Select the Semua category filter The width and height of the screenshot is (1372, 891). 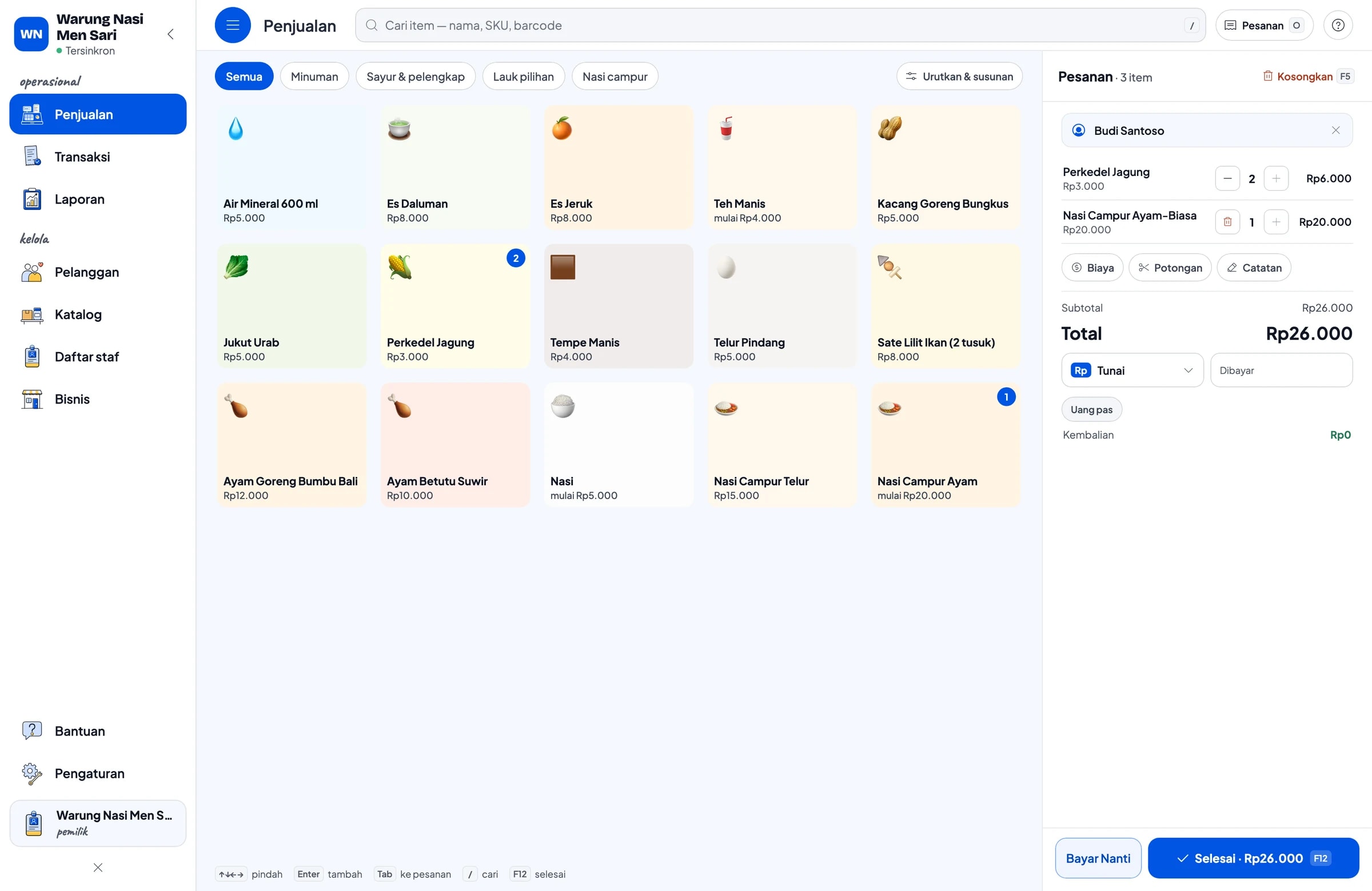244,76
